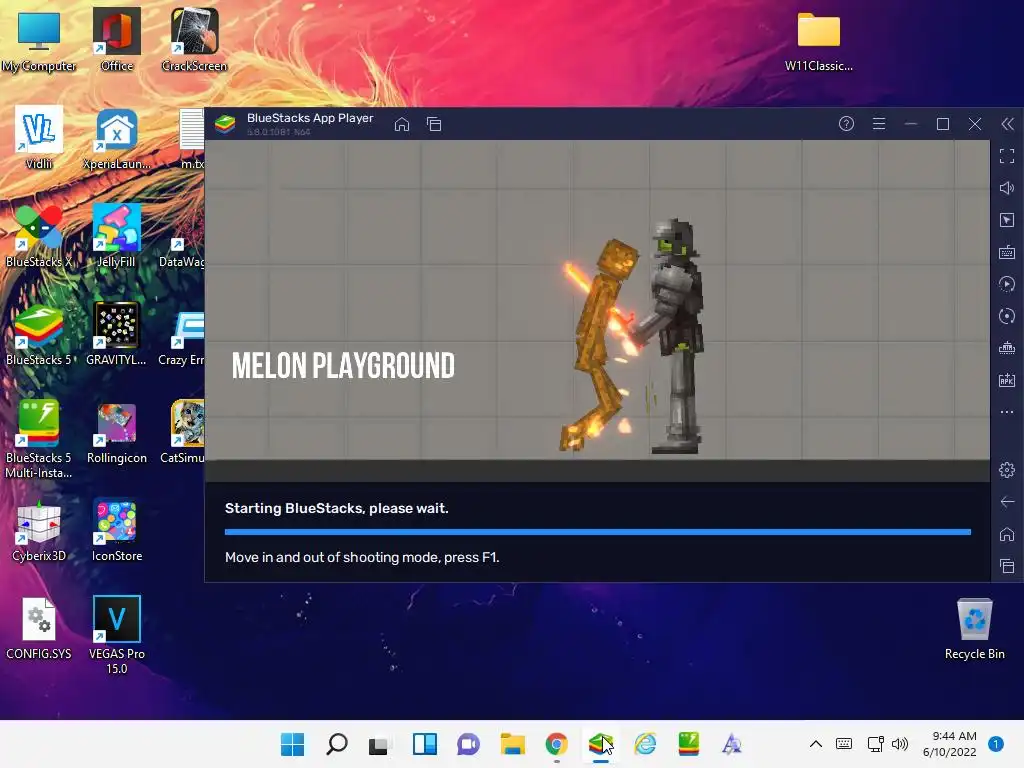Open Google Chrome from taskbar
Image resolution: width=1024 pixels, height=768 pixels.
pos(556,744)
